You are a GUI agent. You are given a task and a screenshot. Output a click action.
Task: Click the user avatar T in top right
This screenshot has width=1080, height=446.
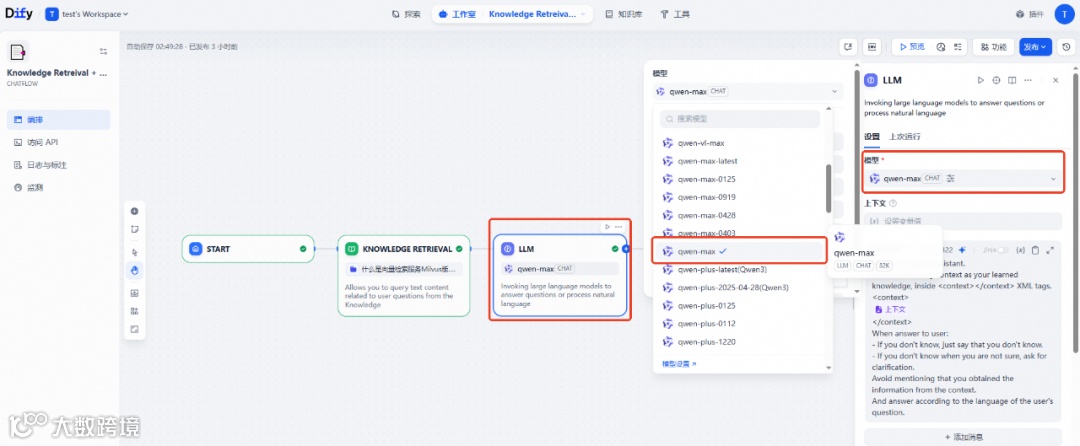click(x=1064, y=14)
